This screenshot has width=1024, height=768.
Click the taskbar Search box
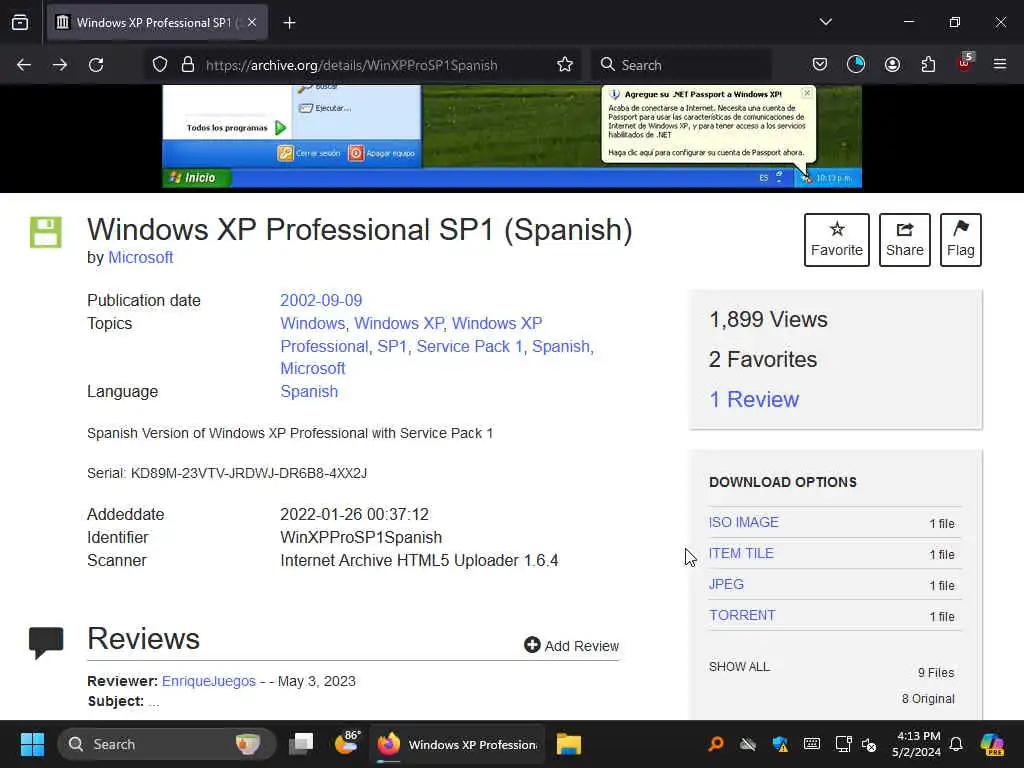click(167, 744)
